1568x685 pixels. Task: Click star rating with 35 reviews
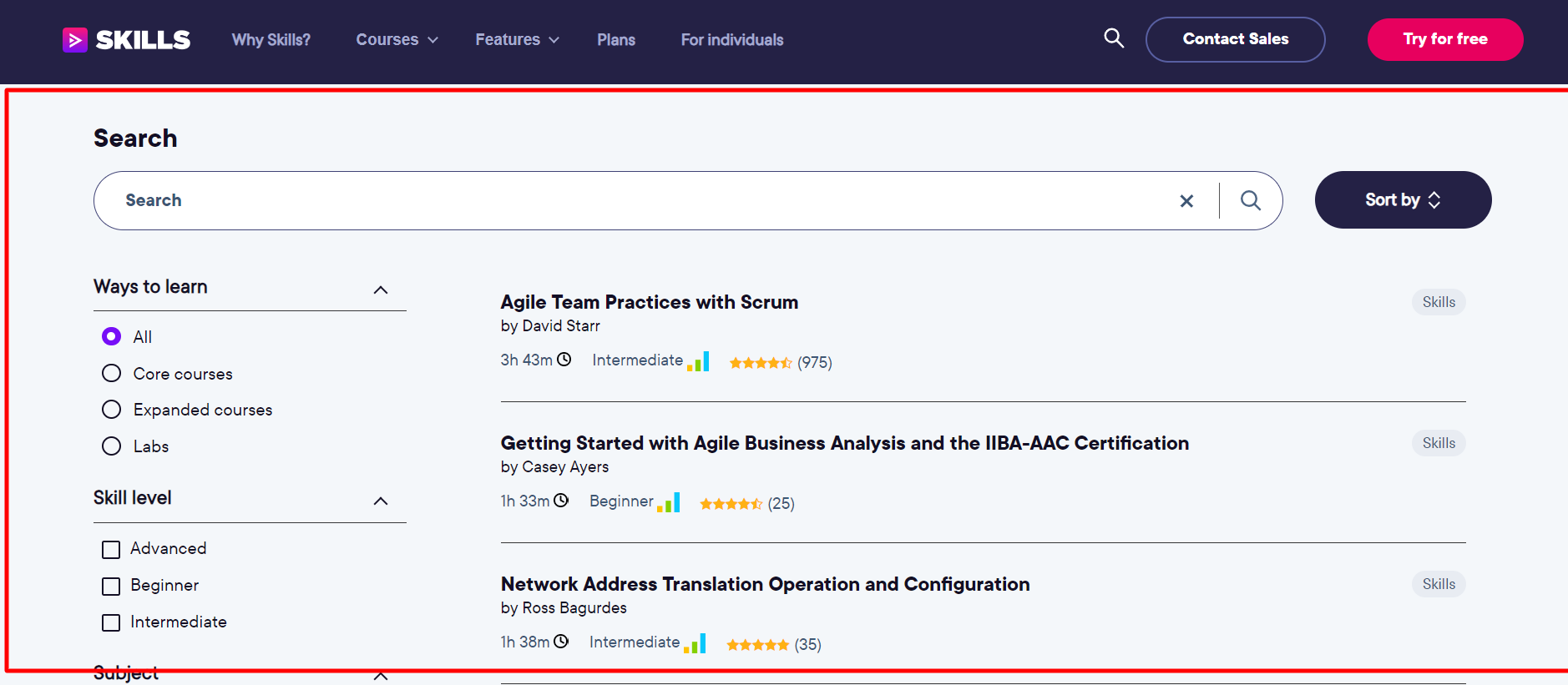[758, 645]
